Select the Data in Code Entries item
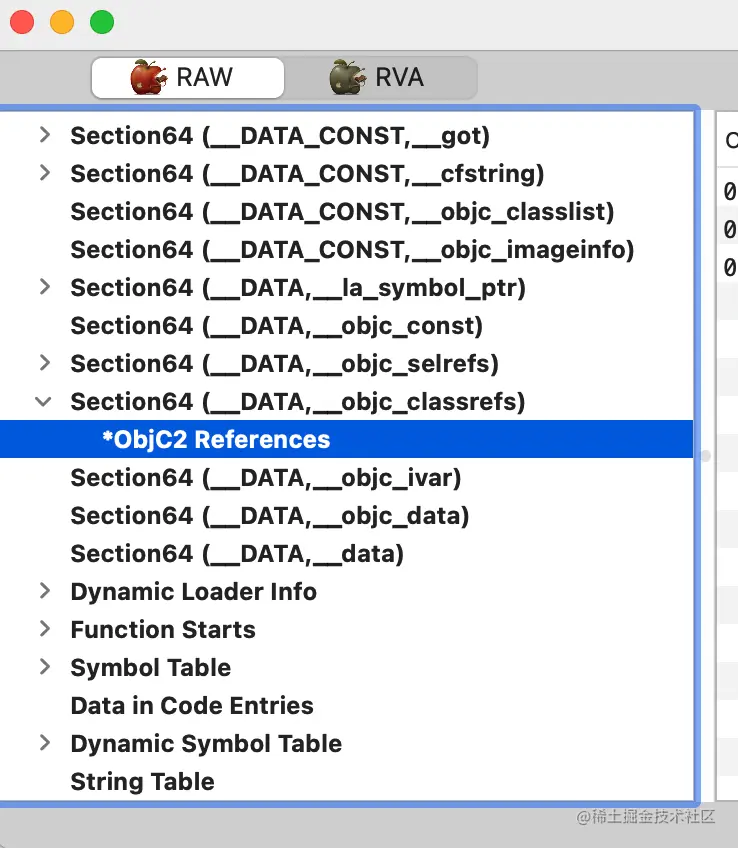The height and width of the screenshot is (848, 738). 192,706
